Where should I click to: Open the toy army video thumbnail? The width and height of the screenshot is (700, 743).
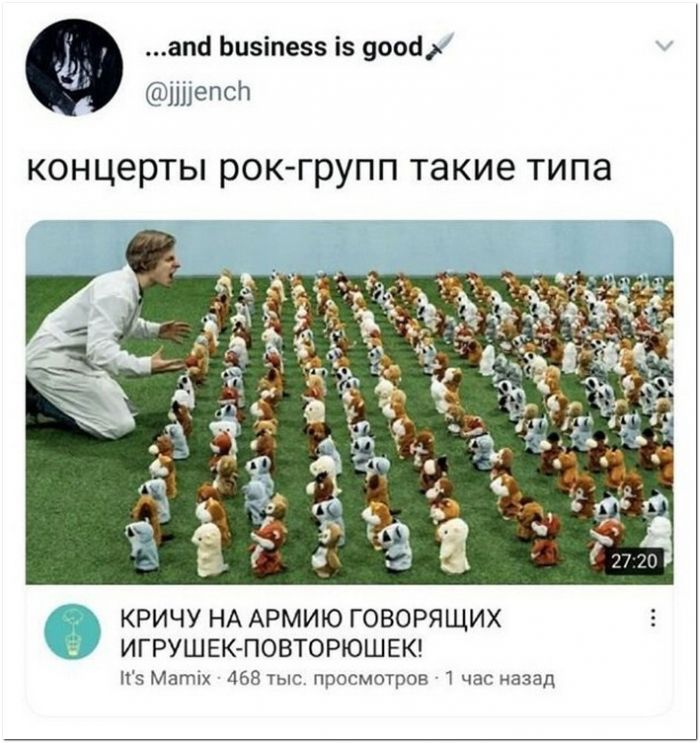click(x=349, y=402)
